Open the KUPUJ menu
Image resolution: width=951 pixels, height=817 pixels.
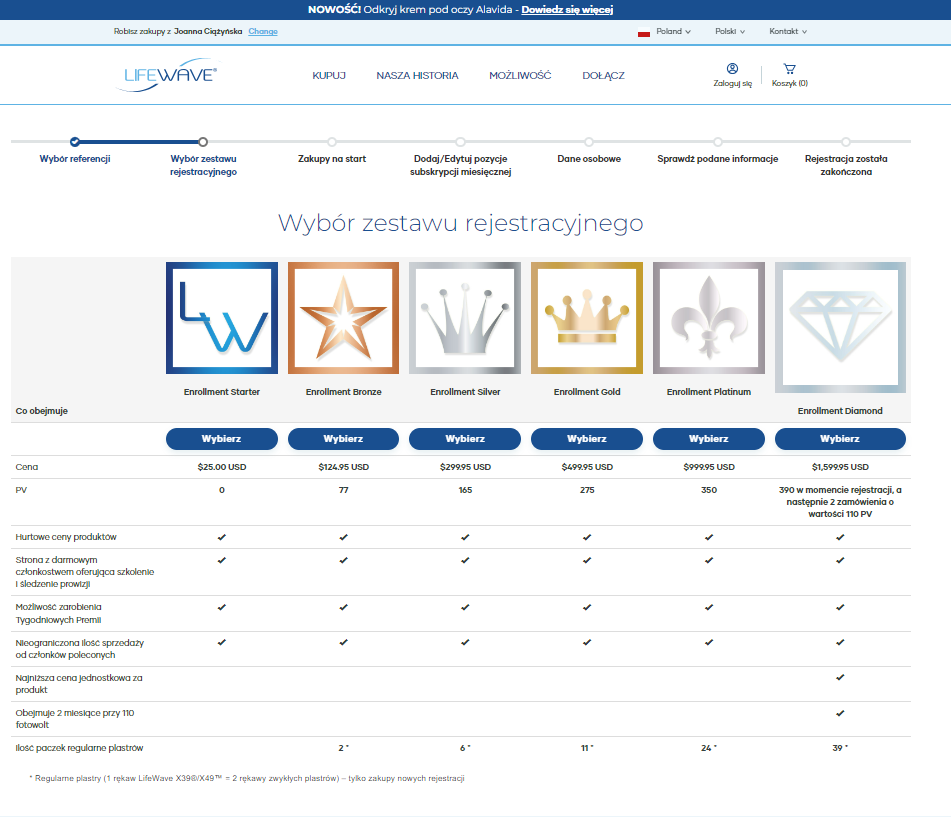[329, 76]
